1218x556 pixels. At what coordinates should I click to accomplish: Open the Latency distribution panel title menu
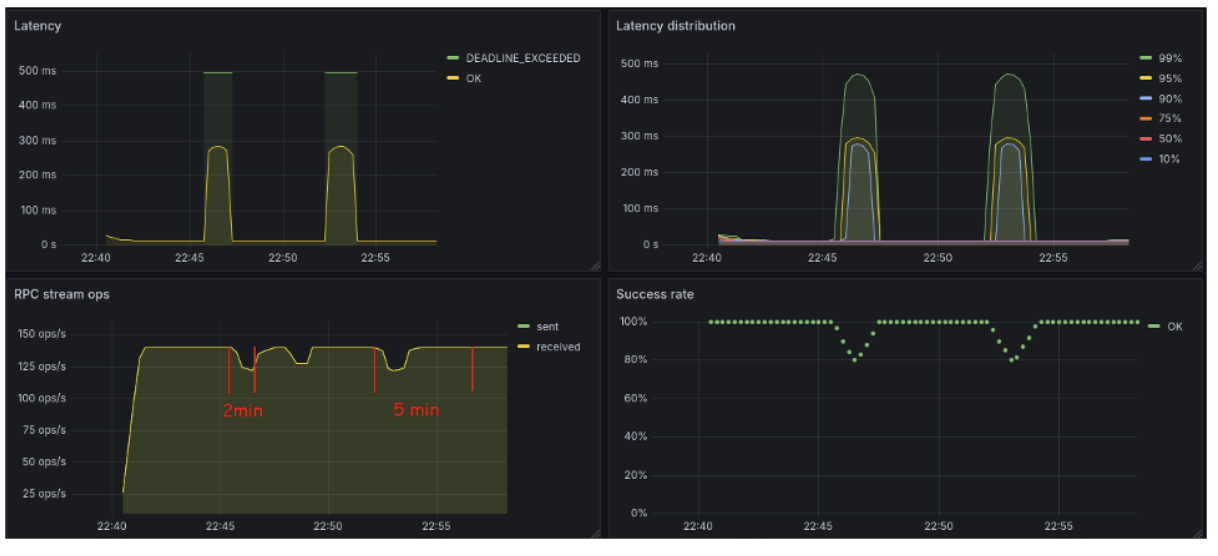(x=675, y=25)
